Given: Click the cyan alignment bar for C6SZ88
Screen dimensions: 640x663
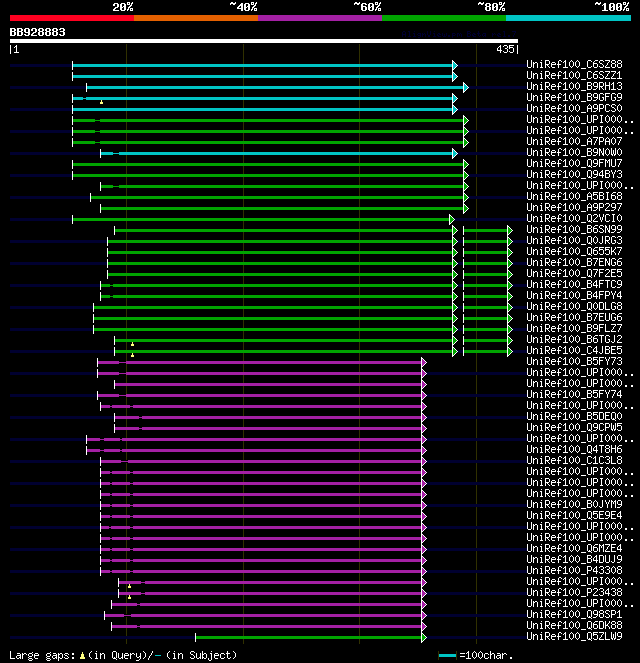Looking at the screenshot, I should [263, 66].
